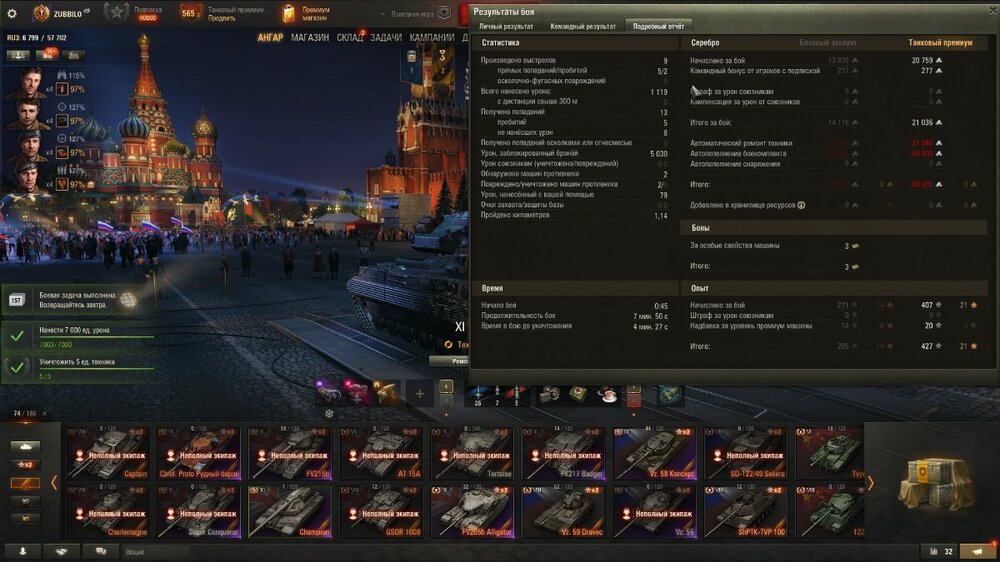Click the handshake icon button
This screenshot has height=562, width=1000.
[x=62, y=552]
